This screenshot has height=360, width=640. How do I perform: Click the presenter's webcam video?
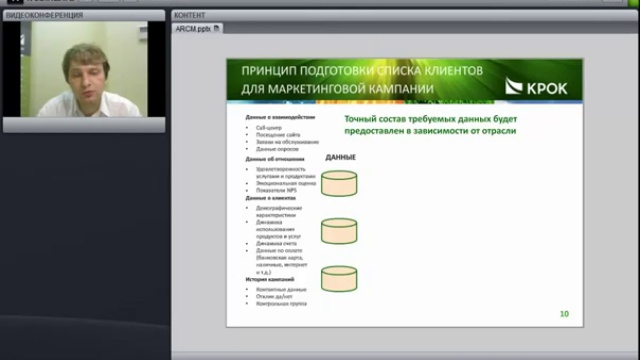click(84, 69)
